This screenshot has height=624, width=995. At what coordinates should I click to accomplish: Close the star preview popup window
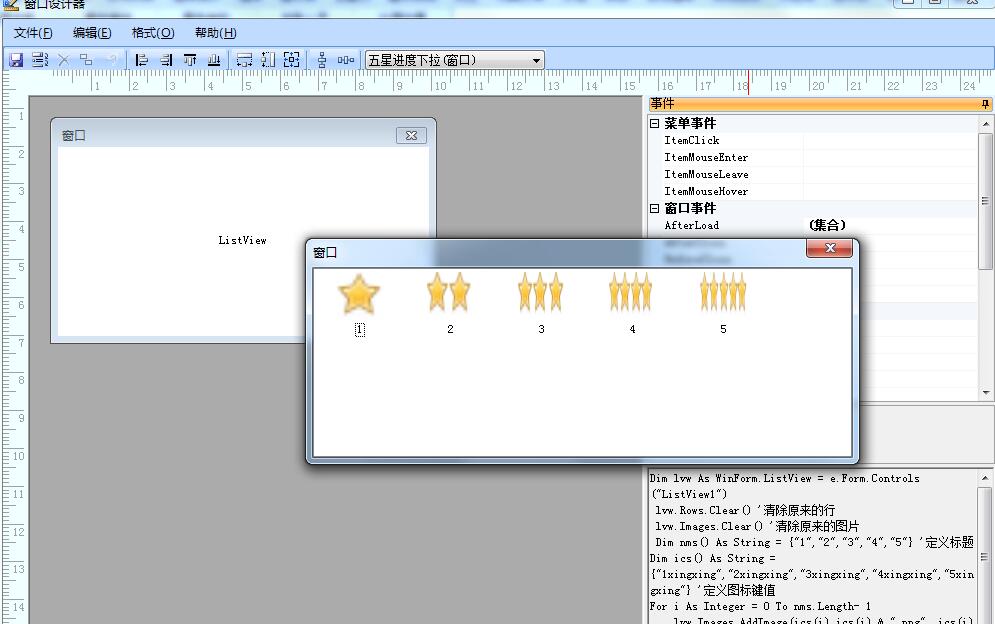click(829, 248)
